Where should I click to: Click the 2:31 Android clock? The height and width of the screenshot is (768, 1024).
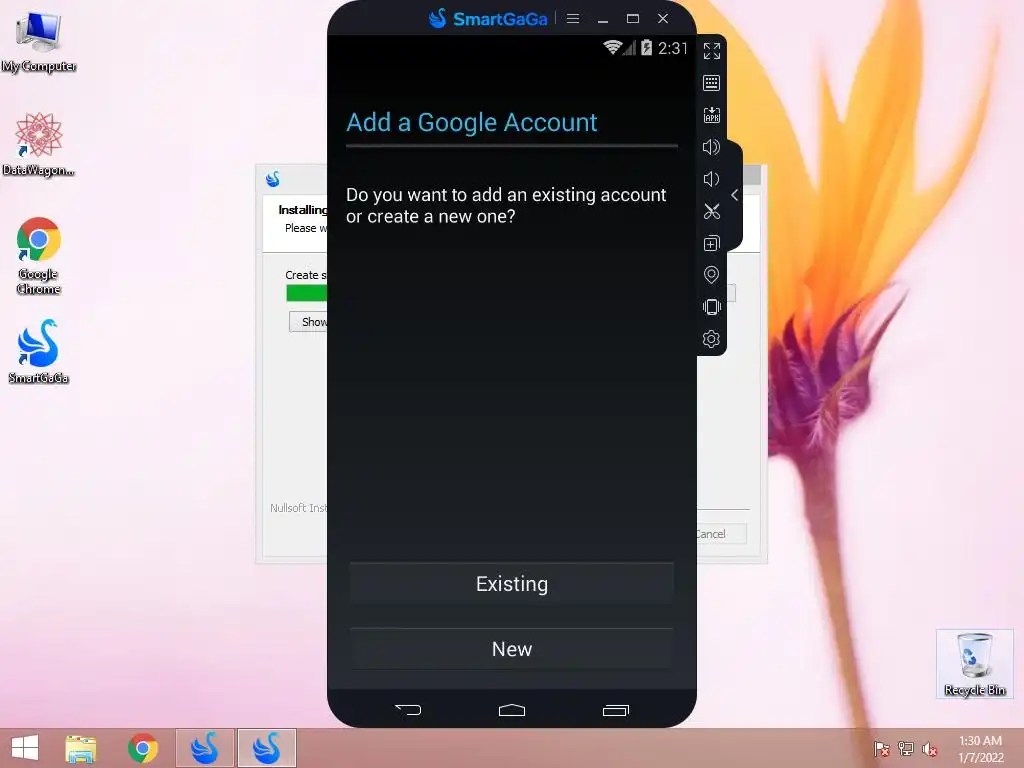(673, 48)
